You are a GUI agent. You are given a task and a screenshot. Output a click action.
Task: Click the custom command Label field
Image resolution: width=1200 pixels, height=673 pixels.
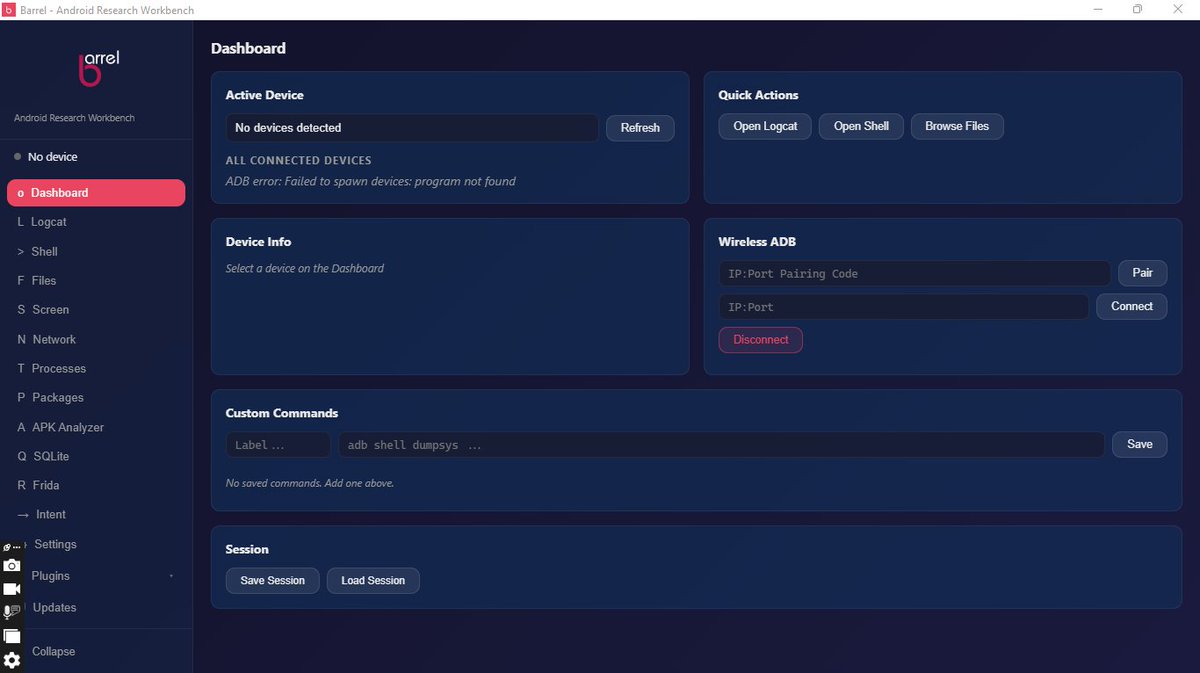[x=278, y=445]
